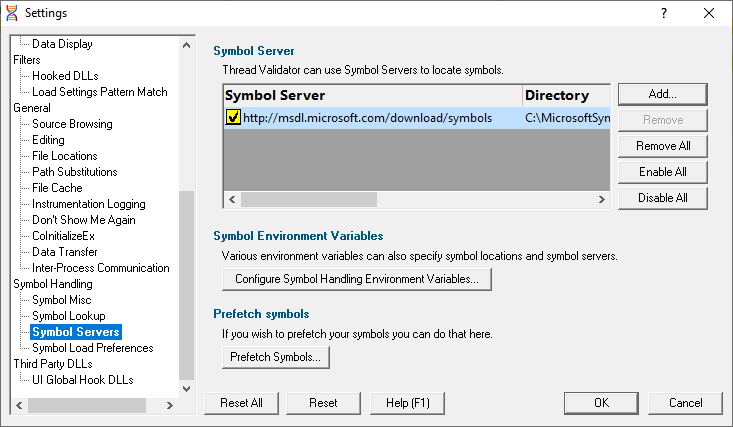Click the Add... button

(662, 94)
